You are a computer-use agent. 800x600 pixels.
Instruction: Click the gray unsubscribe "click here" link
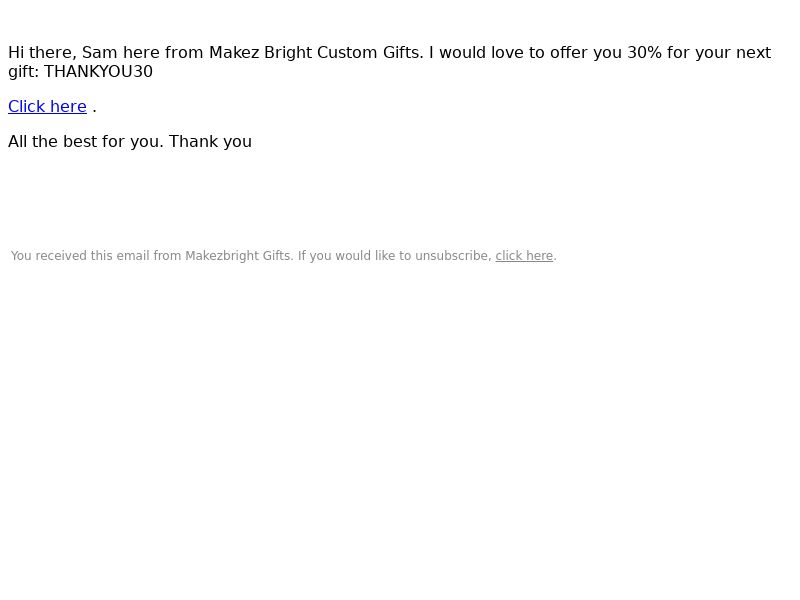[524, 256]
